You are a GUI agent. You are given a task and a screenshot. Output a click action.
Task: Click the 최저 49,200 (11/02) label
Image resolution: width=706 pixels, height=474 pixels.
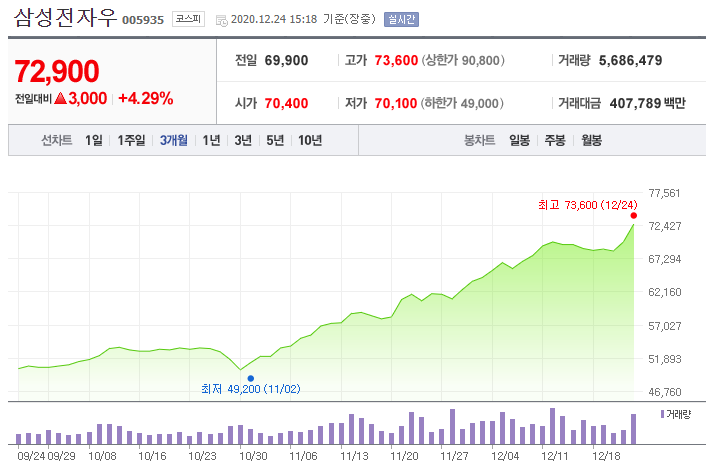click(x=251, y=389)
